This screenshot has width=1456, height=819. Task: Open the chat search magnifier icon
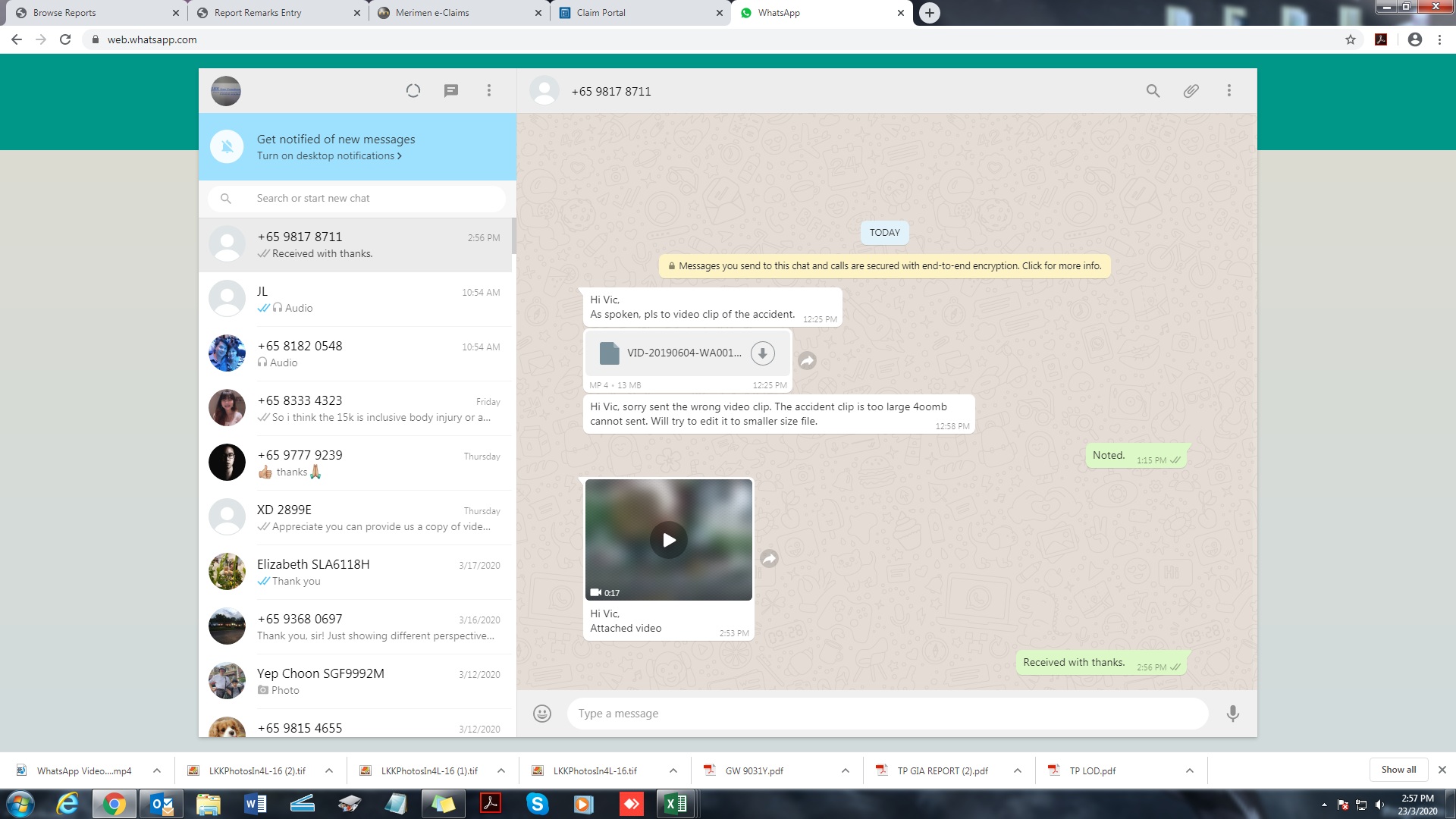[1153, 91]
